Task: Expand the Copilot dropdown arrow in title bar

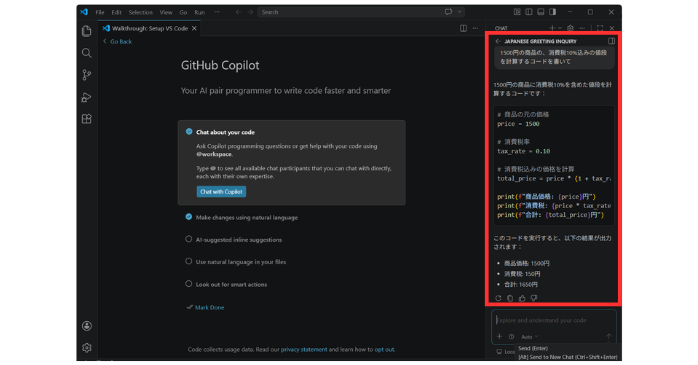Action: pyautogui.click(x=459, y=12)
